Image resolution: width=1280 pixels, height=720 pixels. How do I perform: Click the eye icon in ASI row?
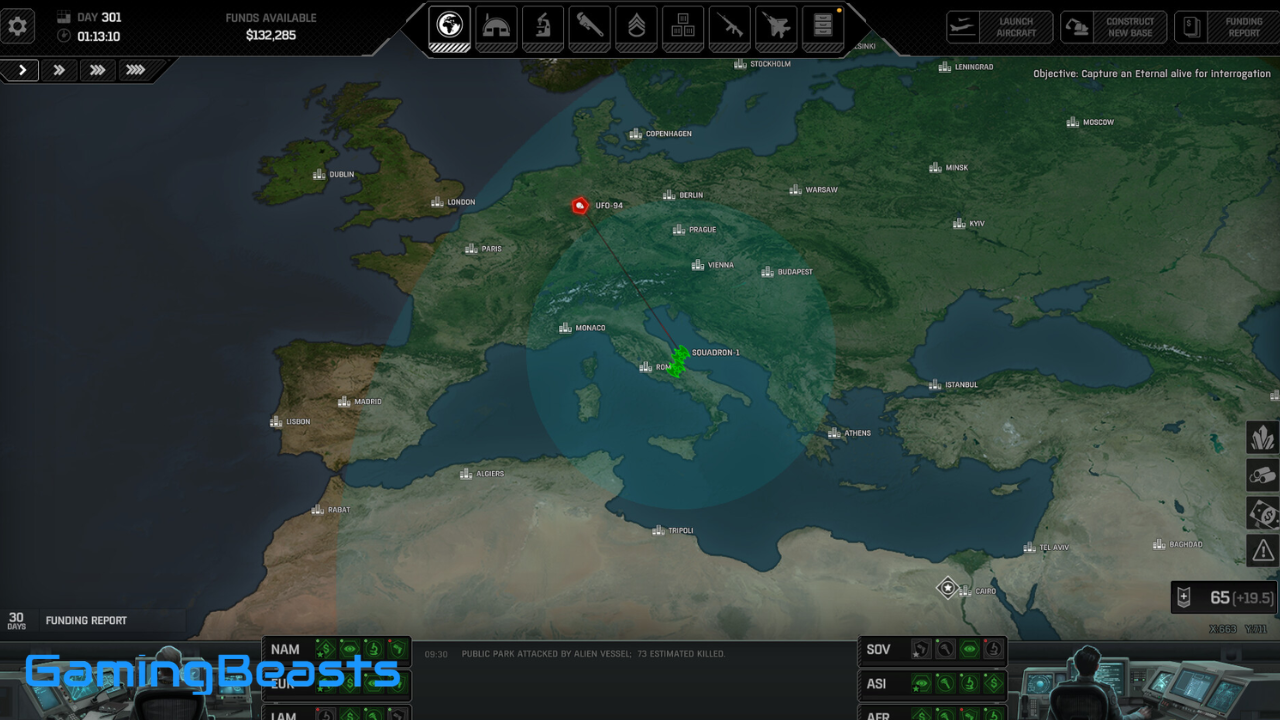(921, 684)
